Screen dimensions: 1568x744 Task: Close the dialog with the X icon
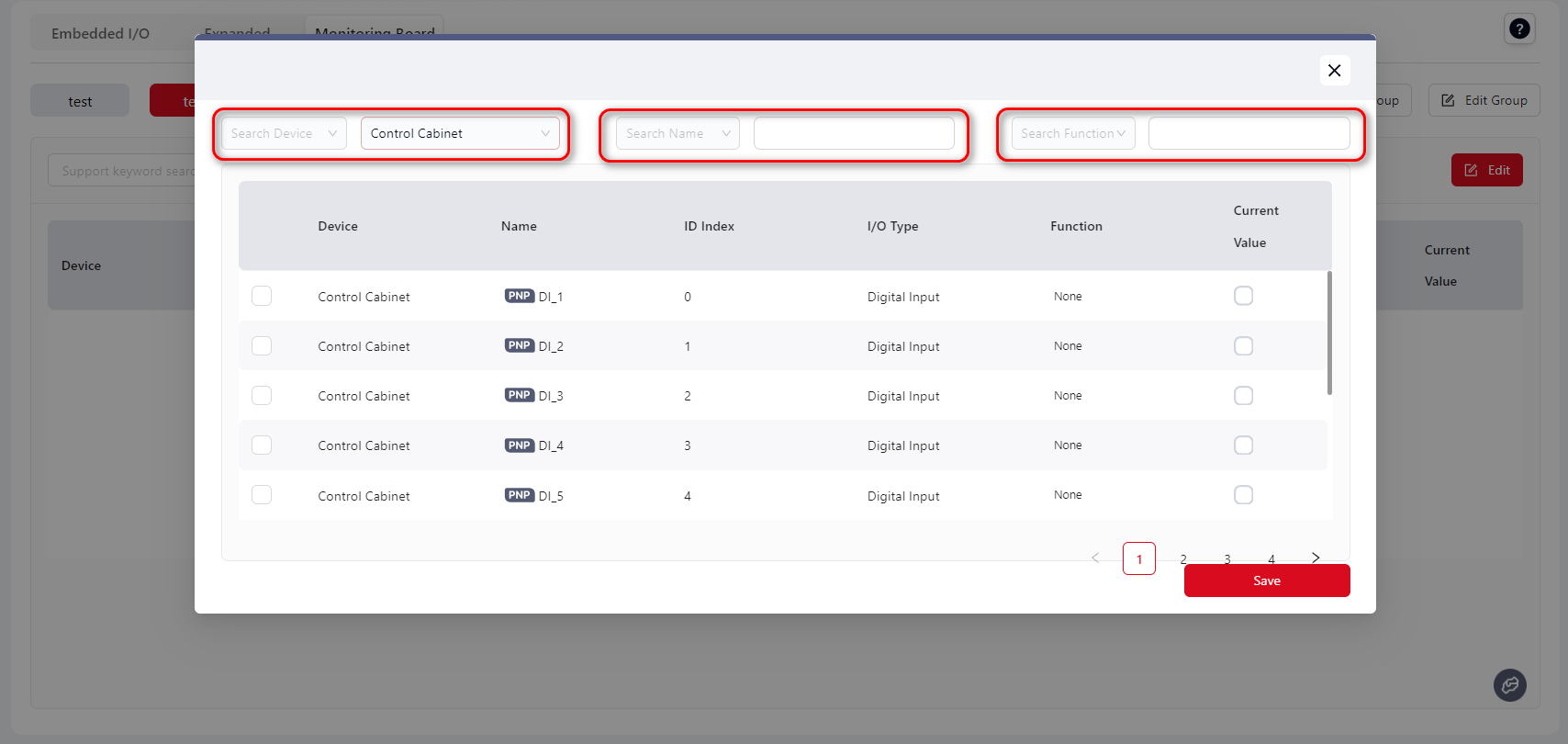[1334, 71]
